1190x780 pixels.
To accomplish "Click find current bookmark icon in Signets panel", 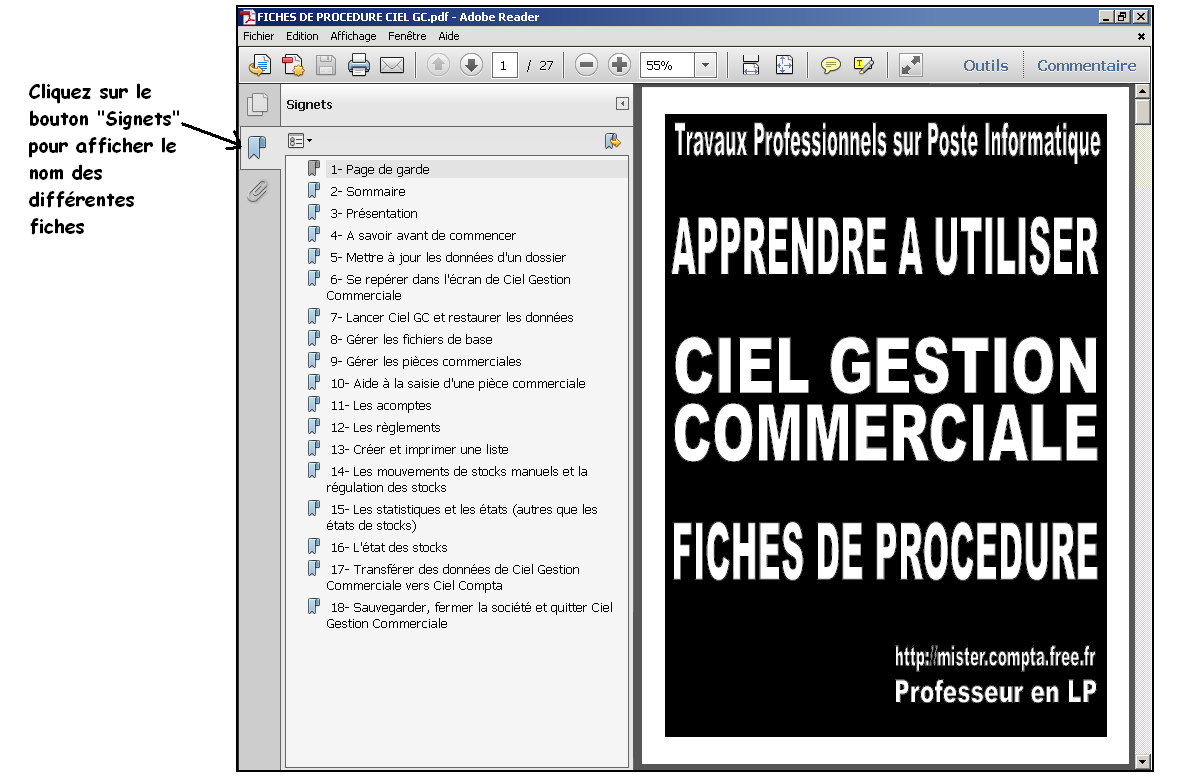I will [612, 141].
